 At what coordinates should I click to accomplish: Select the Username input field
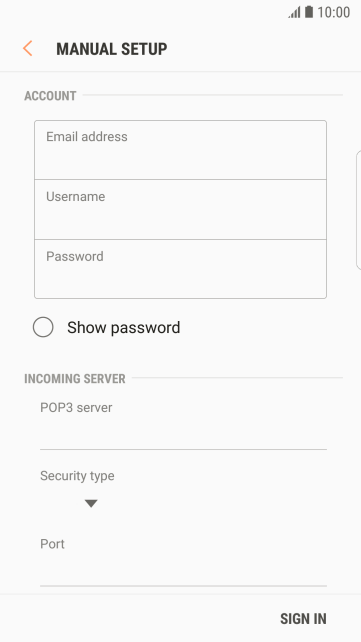(x=180, y=210)
